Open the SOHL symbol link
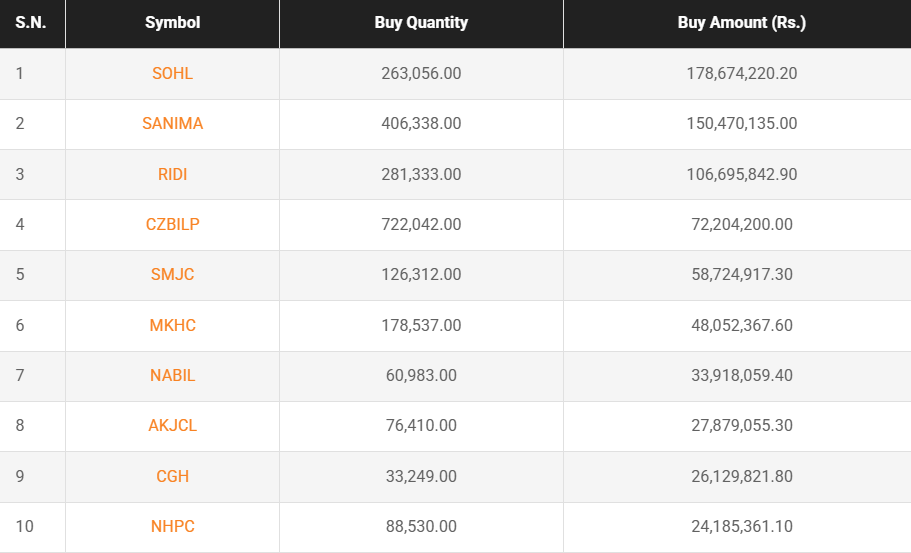The height and width of the screenshot is (553, 911). (x=172, y=73)
